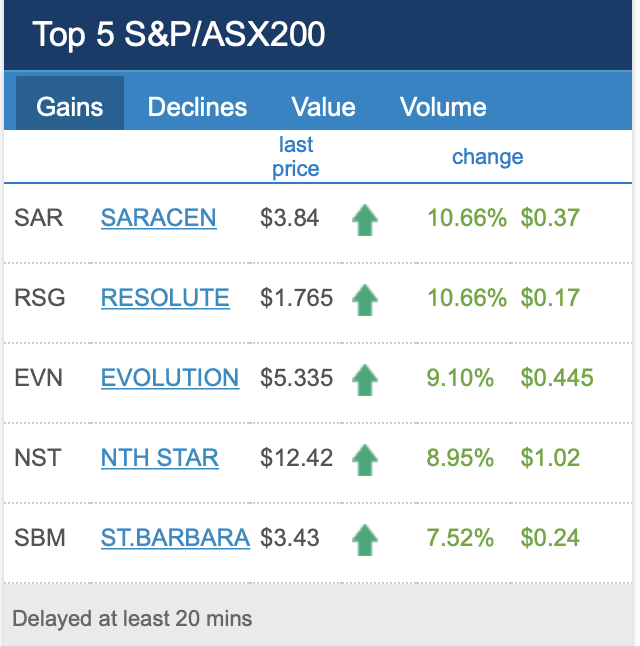Switch to the Declines tab

click(x=197, y=107)
